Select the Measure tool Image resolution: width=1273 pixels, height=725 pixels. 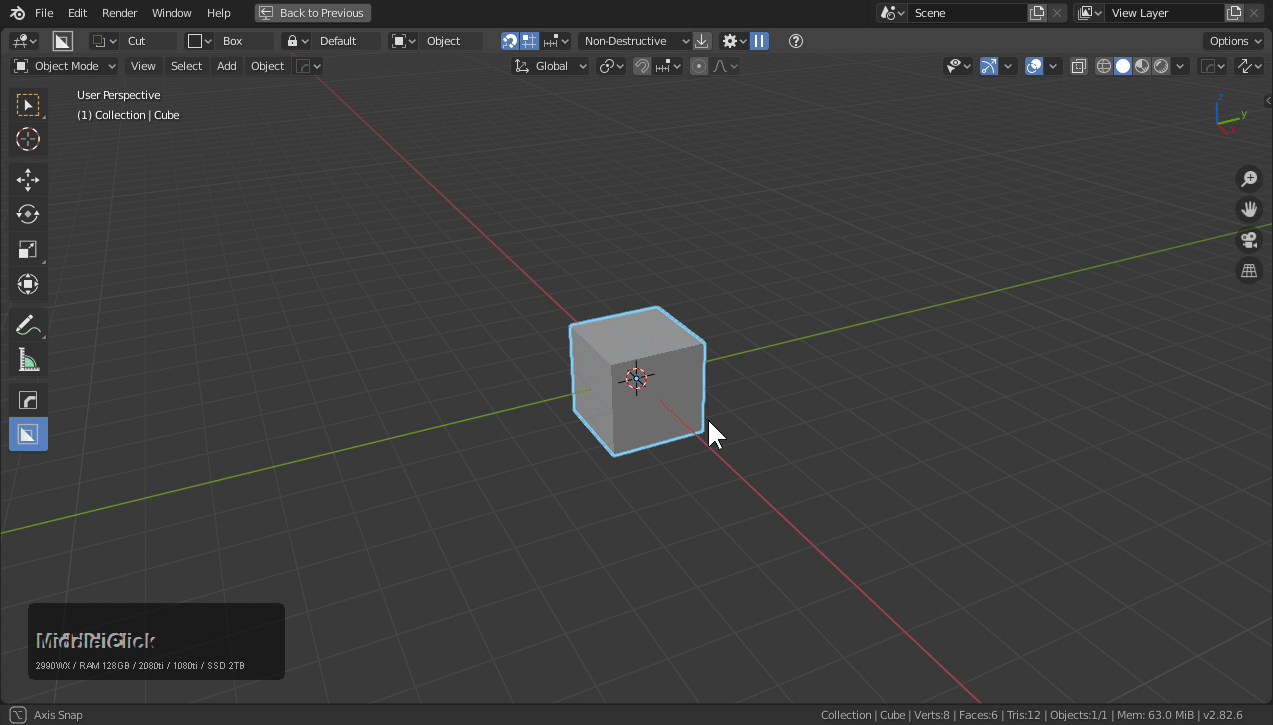pyautogui.click(x=28, y=360)
